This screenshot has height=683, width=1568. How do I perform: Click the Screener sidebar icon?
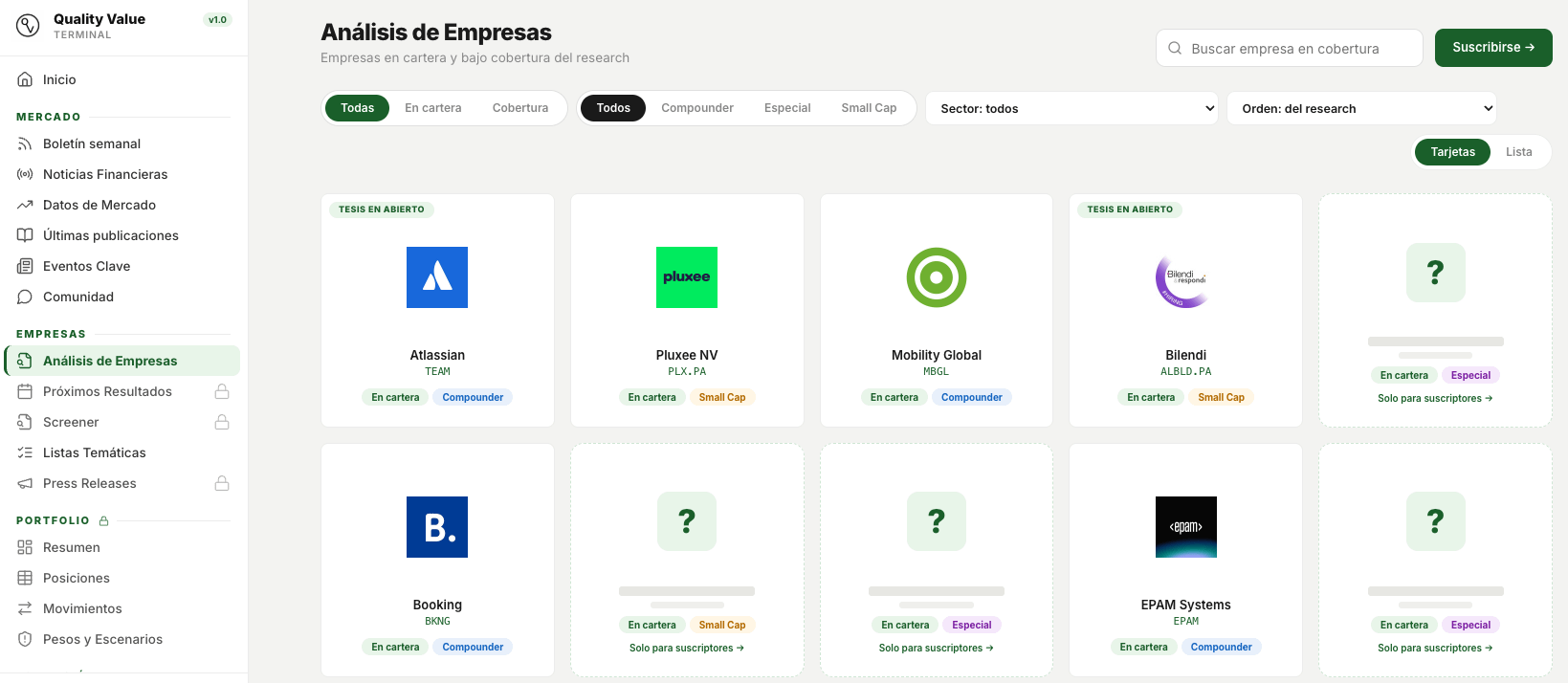click(25, 422)
